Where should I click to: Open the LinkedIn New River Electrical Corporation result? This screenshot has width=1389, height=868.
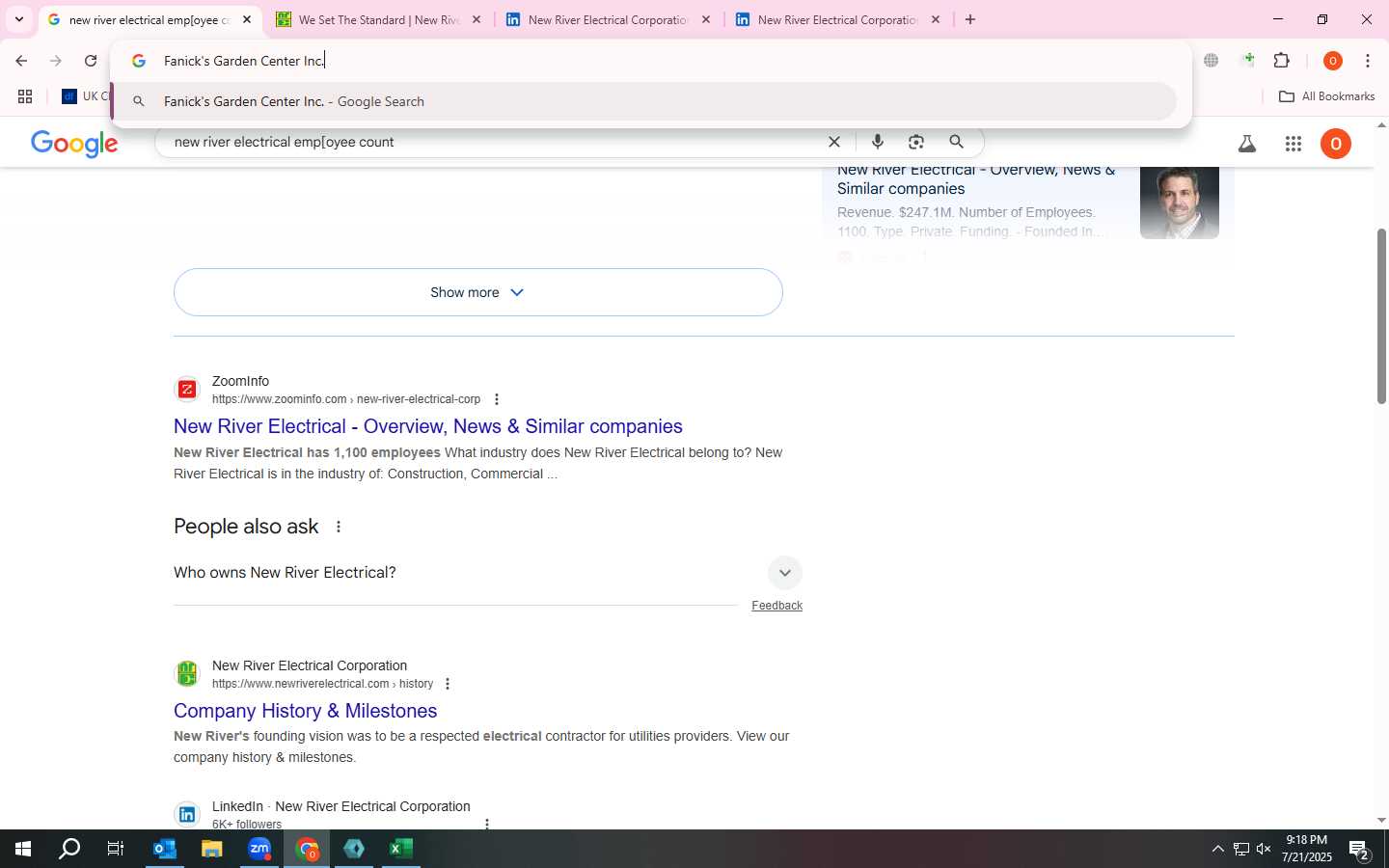click(x=341, y=806)
